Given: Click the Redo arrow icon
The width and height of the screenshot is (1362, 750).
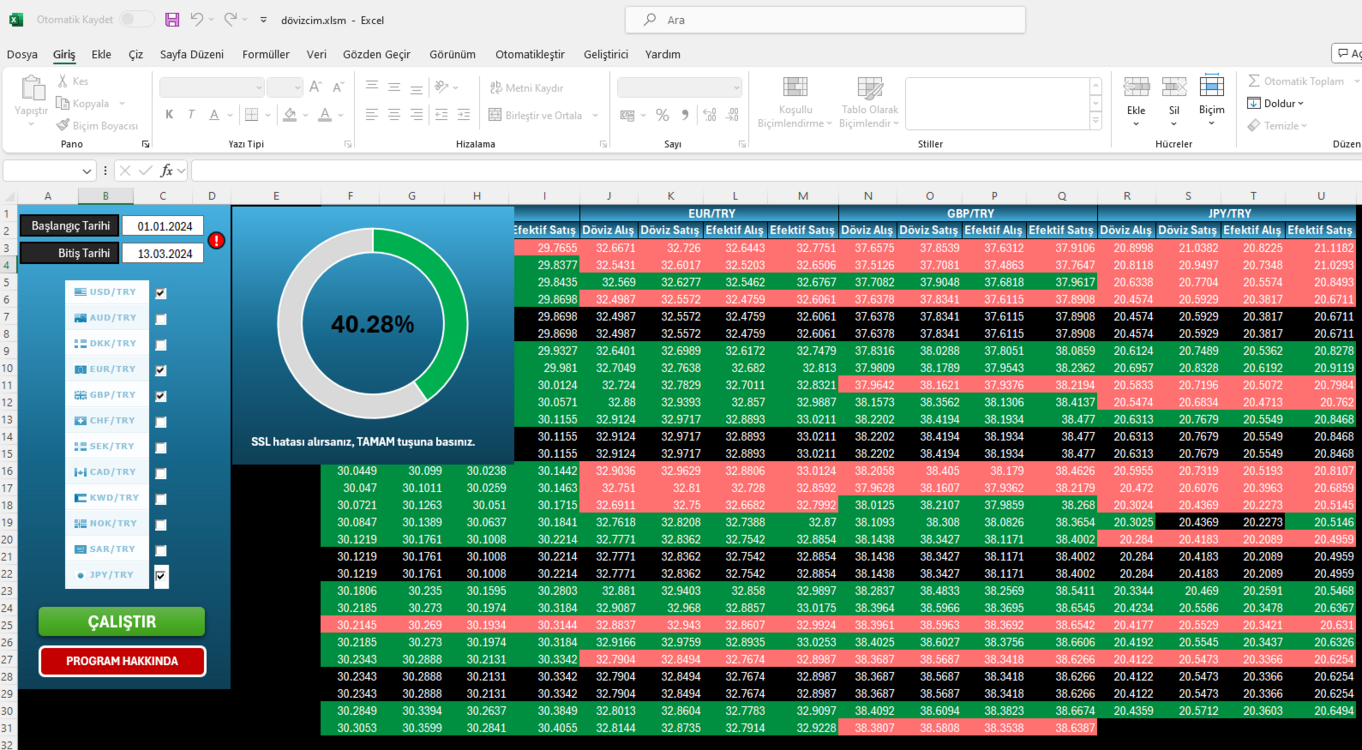Looking at the screenshot, I should [x=230, y=20].
